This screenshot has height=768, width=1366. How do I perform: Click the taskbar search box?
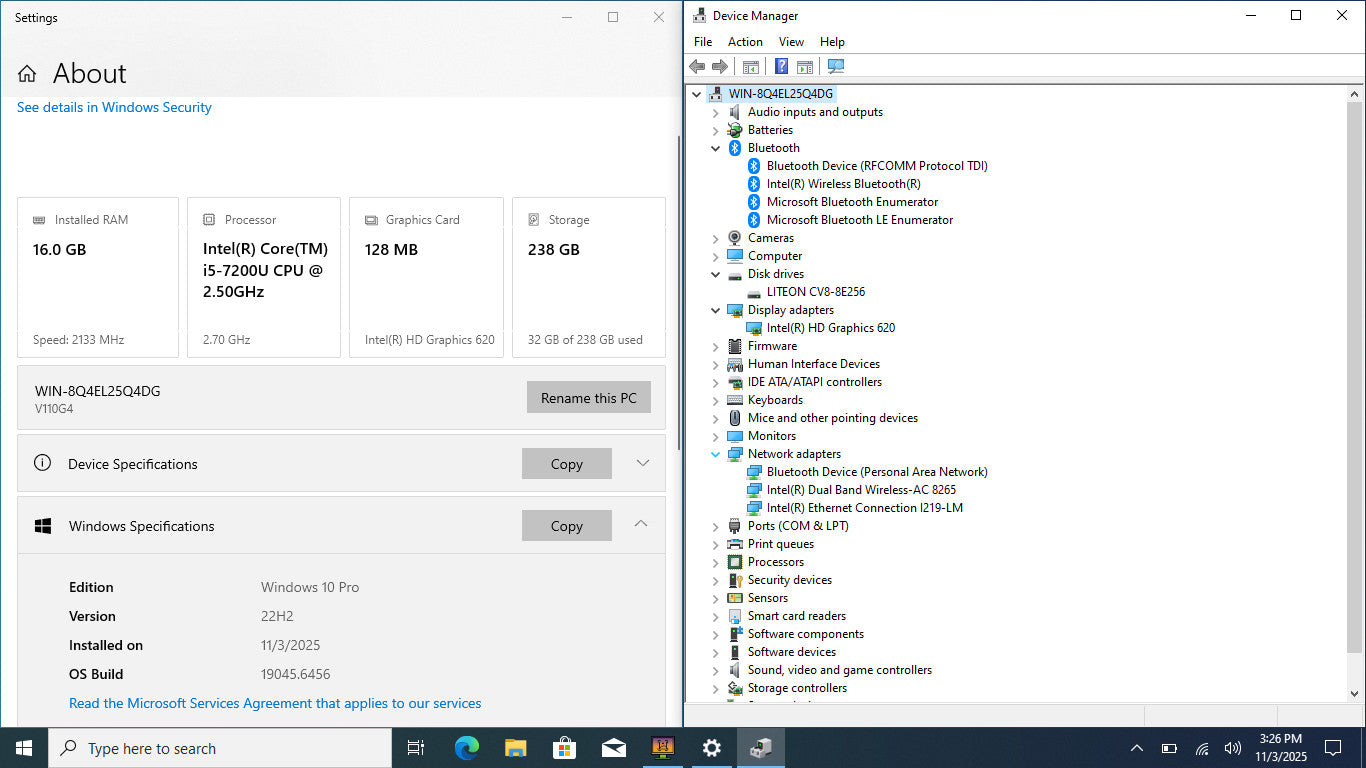(x=220, y=748)
